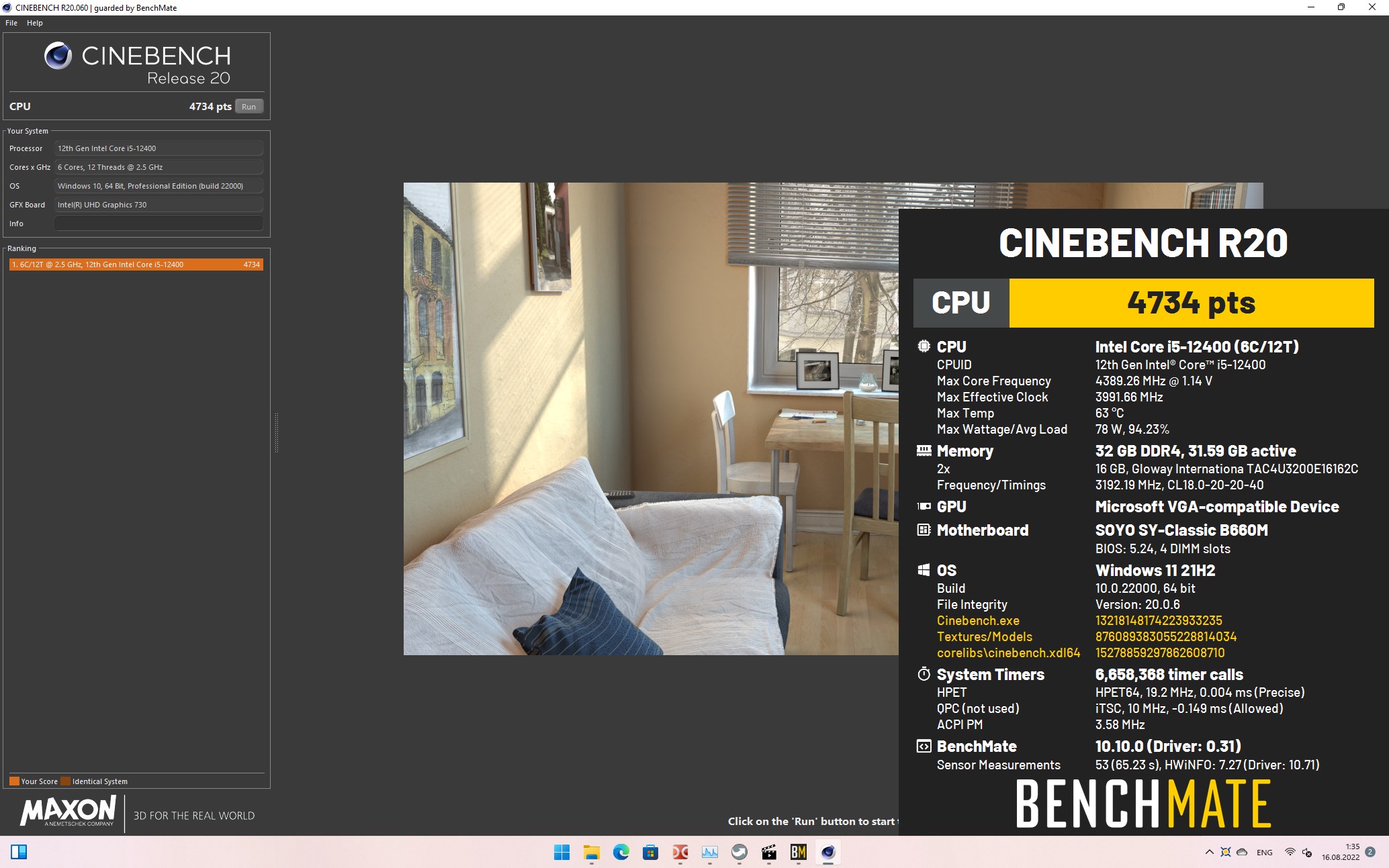The width and height of the screenshot is (1389, 868).
Task: Click the System Timers stopwatch icon
Action: coord(924,674)
